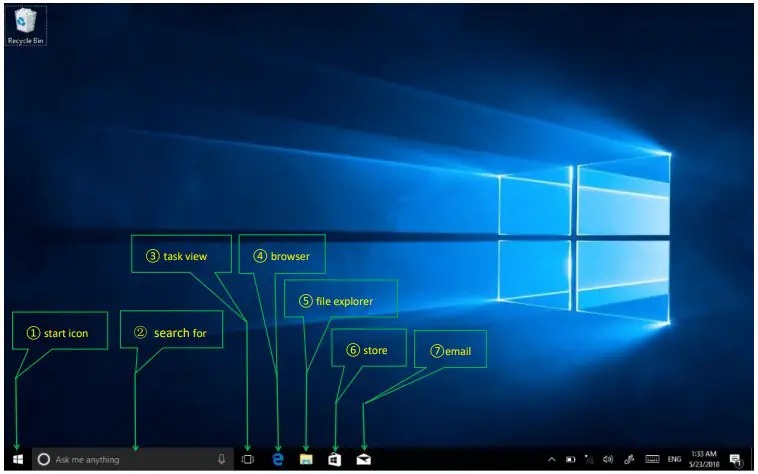Click the 'Ask me anything' search box
The width and height of the screenshot is (758, 474).
pyautogui.click(x=133, y=459)
